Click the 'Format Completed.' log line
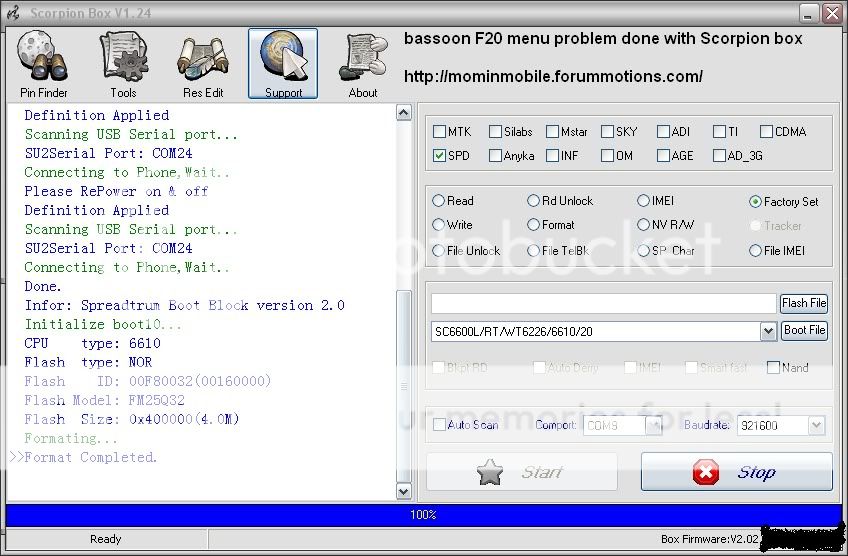The width and height of the screenshot is (848, 556). (90, 457)
